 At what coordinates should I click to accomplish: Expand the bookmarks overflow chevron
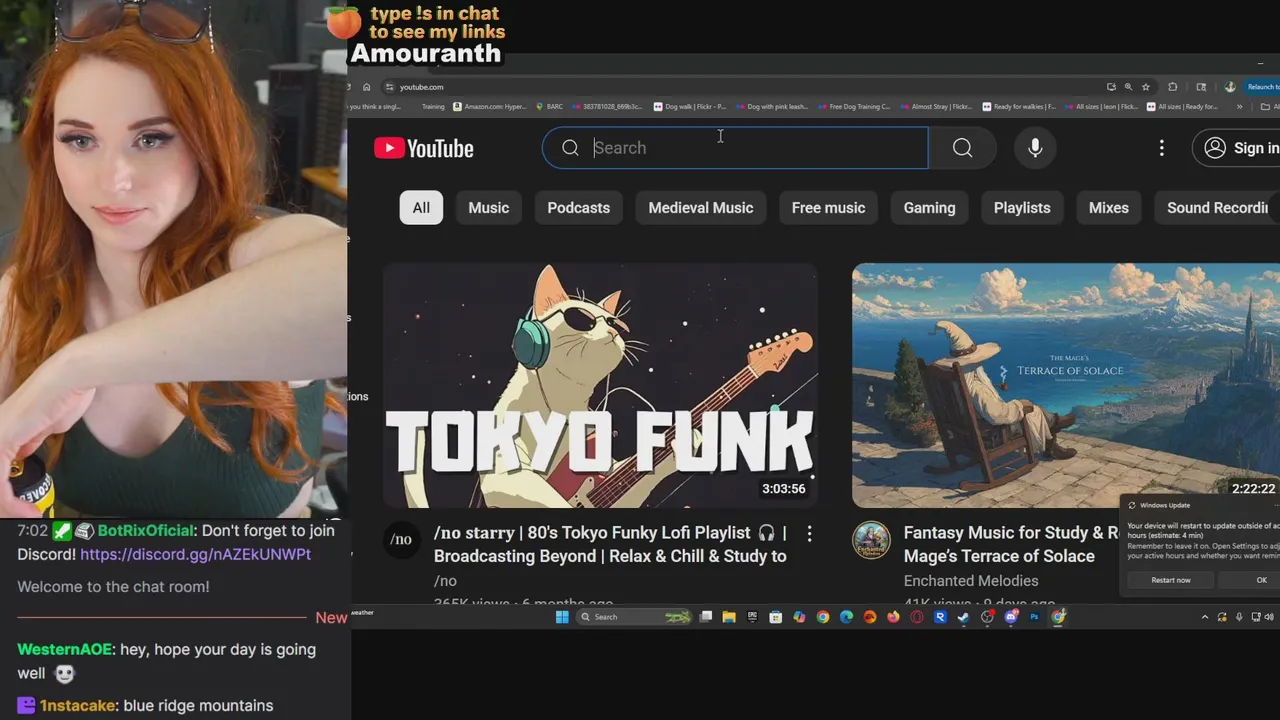[1239, 106]
